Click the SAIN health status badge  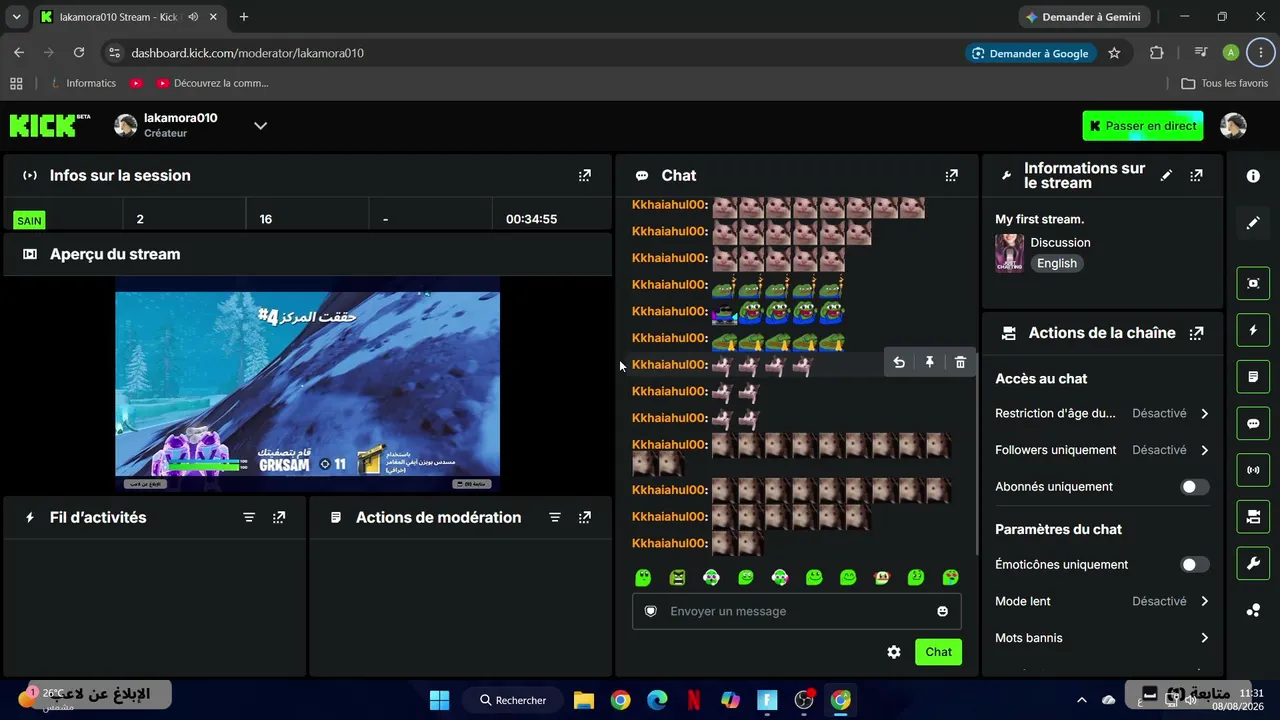pyautogui.click(x=30, y=221)
